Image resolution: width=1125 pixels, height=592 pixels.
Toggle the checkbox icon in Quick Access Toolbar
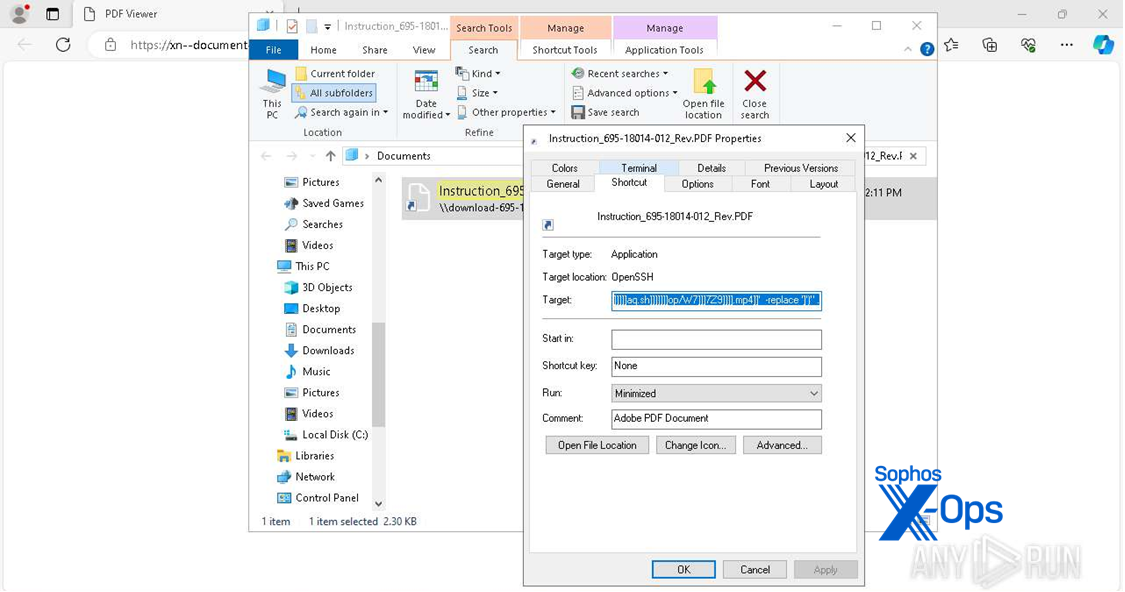(291, 27)
